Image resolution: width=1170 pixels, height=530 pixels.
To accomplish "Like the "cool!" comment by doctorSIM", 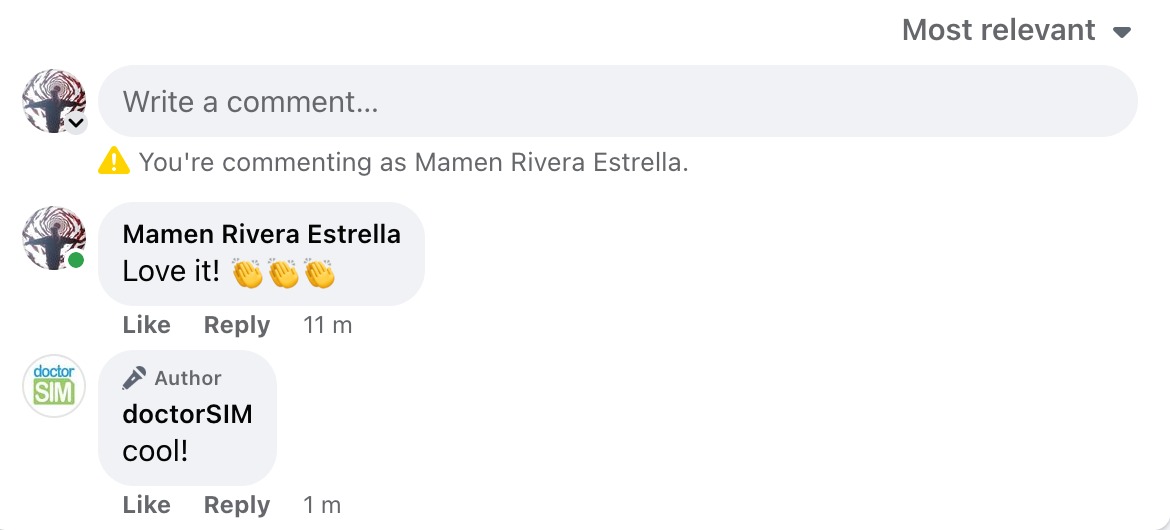I will (x=146, y=505).
